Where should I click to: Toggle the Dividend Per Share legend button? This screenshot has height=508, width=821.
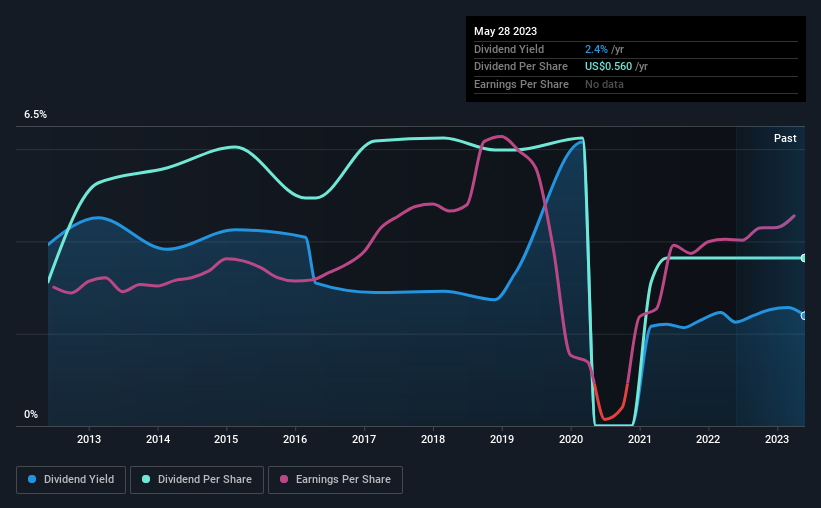(x=197, y=479)
